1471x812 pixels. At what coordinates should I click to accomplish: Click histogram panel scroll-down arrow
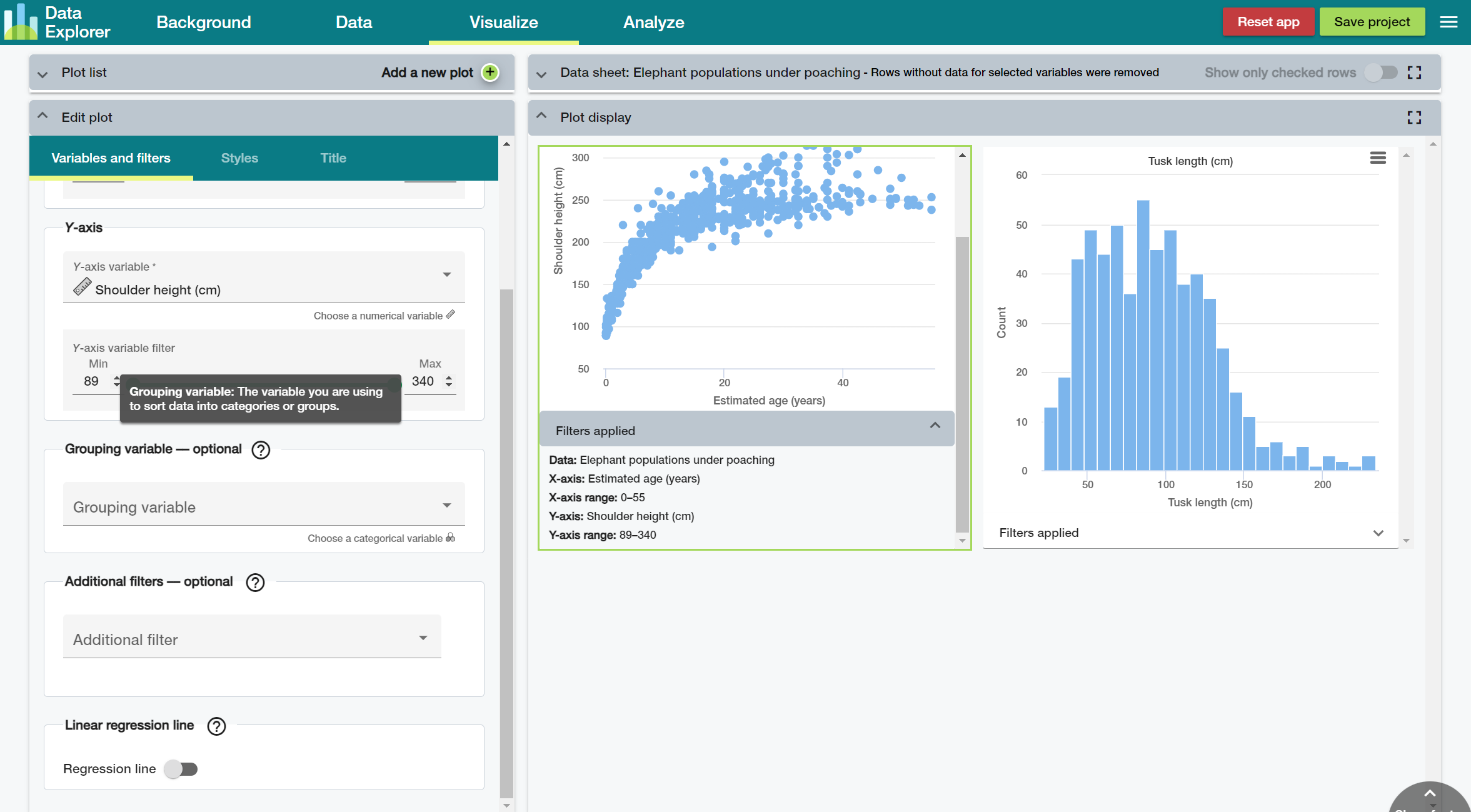click(x=1406, y=541)
